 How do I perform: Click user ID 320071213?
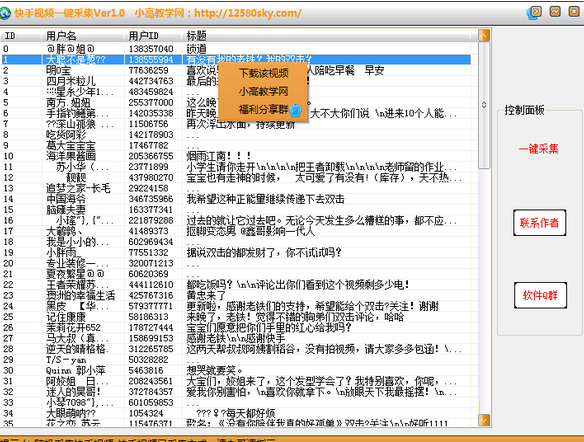click(x=151, y=263)
